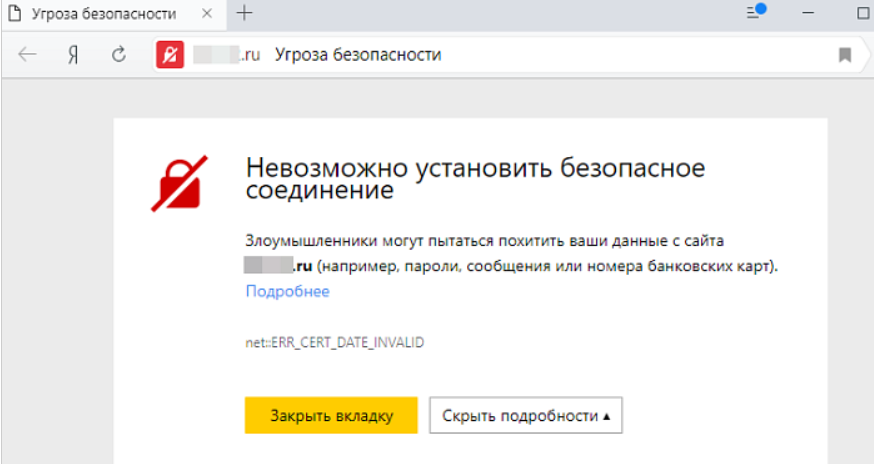Go back with the left arrow button
The image size is (874, 464).
click(x=27, y=55)
